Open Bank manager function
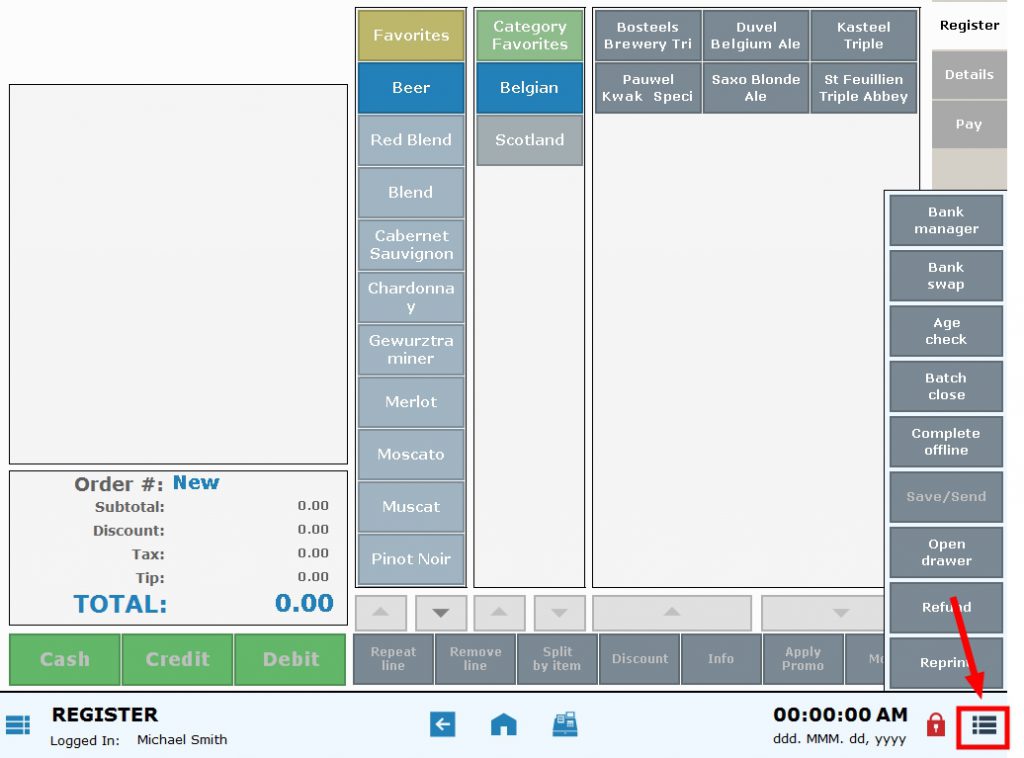This screenshot has width=1024, height=758. pyautogui.click(x=946, y=220)
